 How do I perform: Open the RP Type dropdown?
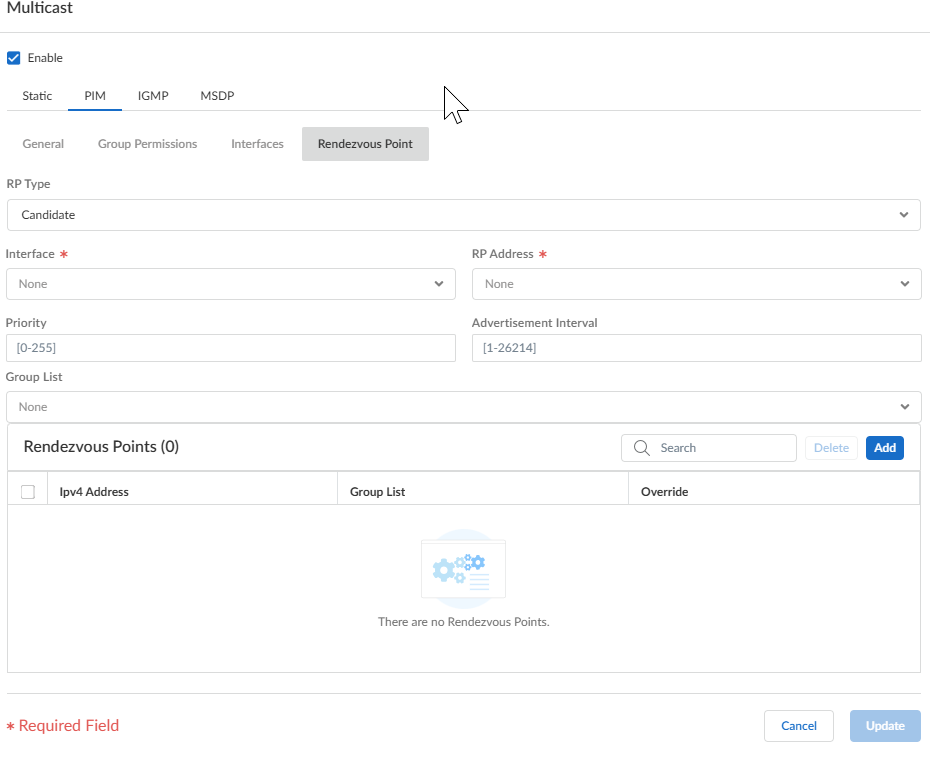pos(463,215)
